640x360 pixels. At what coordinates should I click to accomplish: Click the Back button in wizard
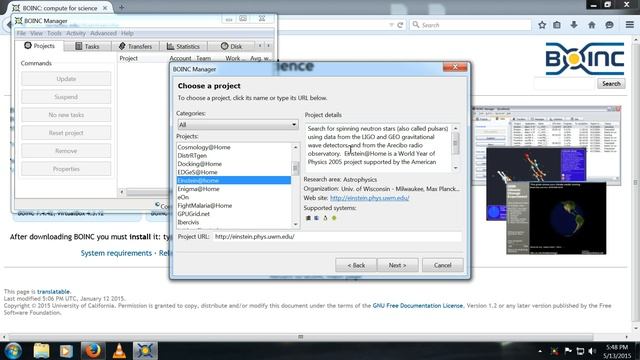[356, 265]
